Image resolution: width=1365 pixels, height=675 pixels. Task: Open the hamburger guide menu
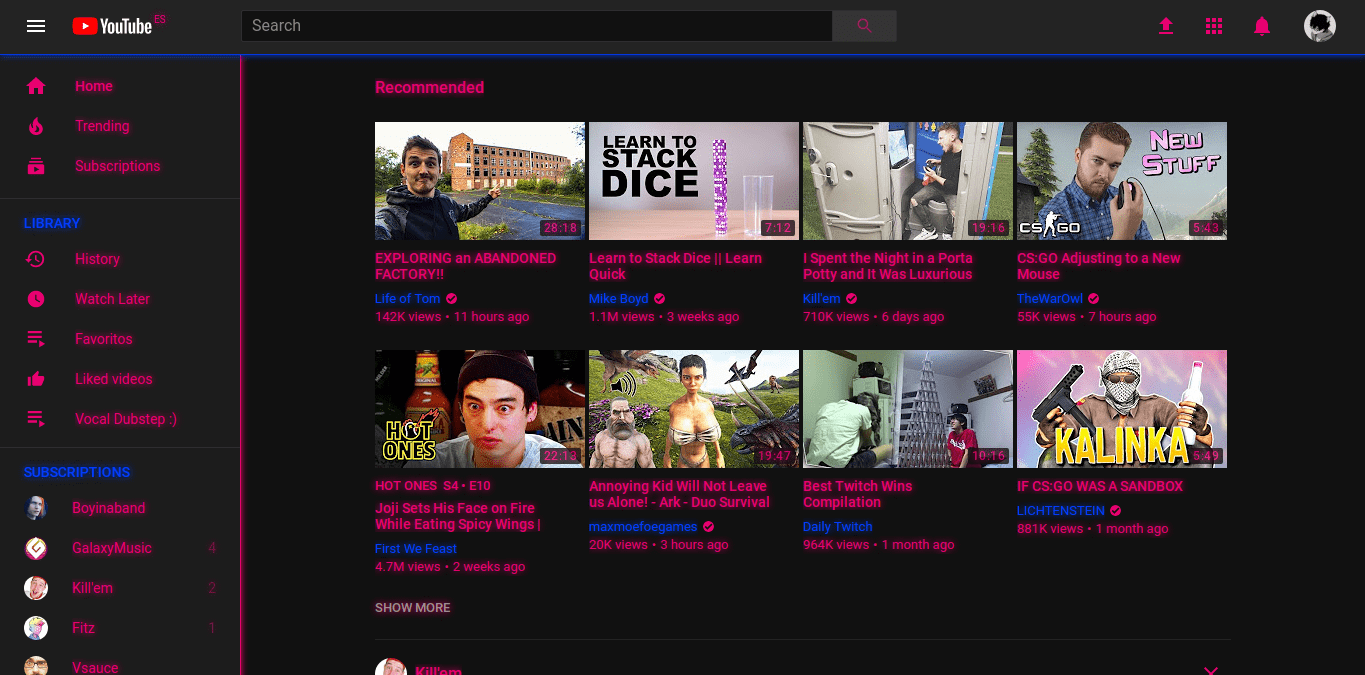point(36,26)
